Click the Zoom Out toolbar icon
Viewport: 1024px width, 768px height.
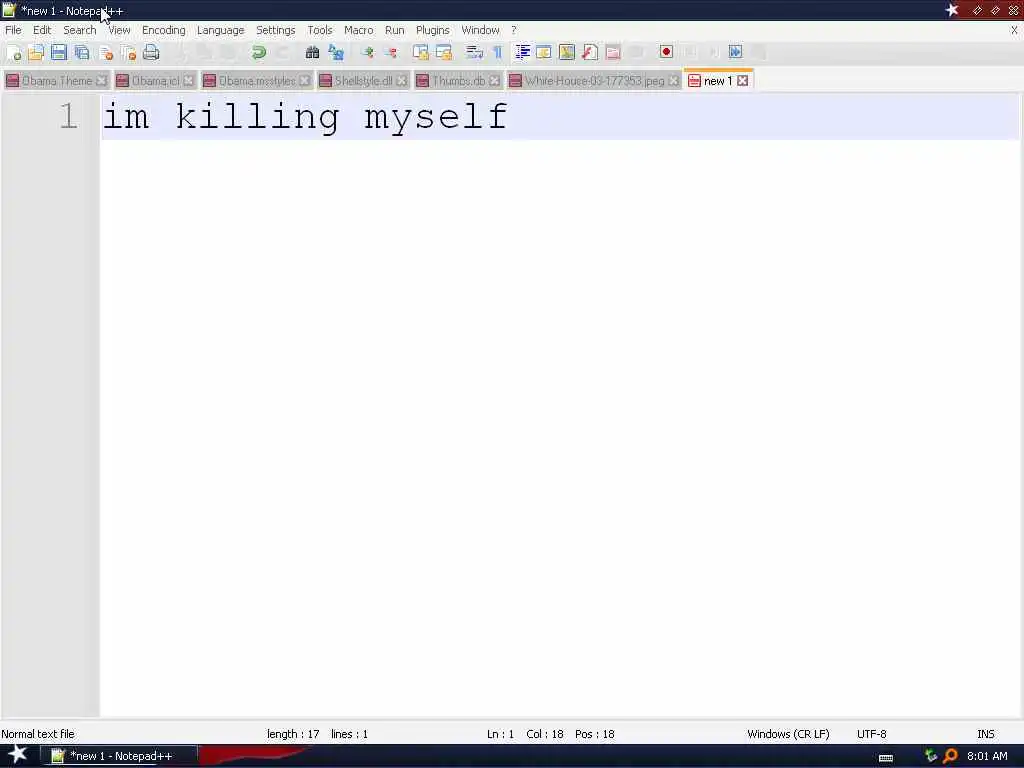coord(390,53)
